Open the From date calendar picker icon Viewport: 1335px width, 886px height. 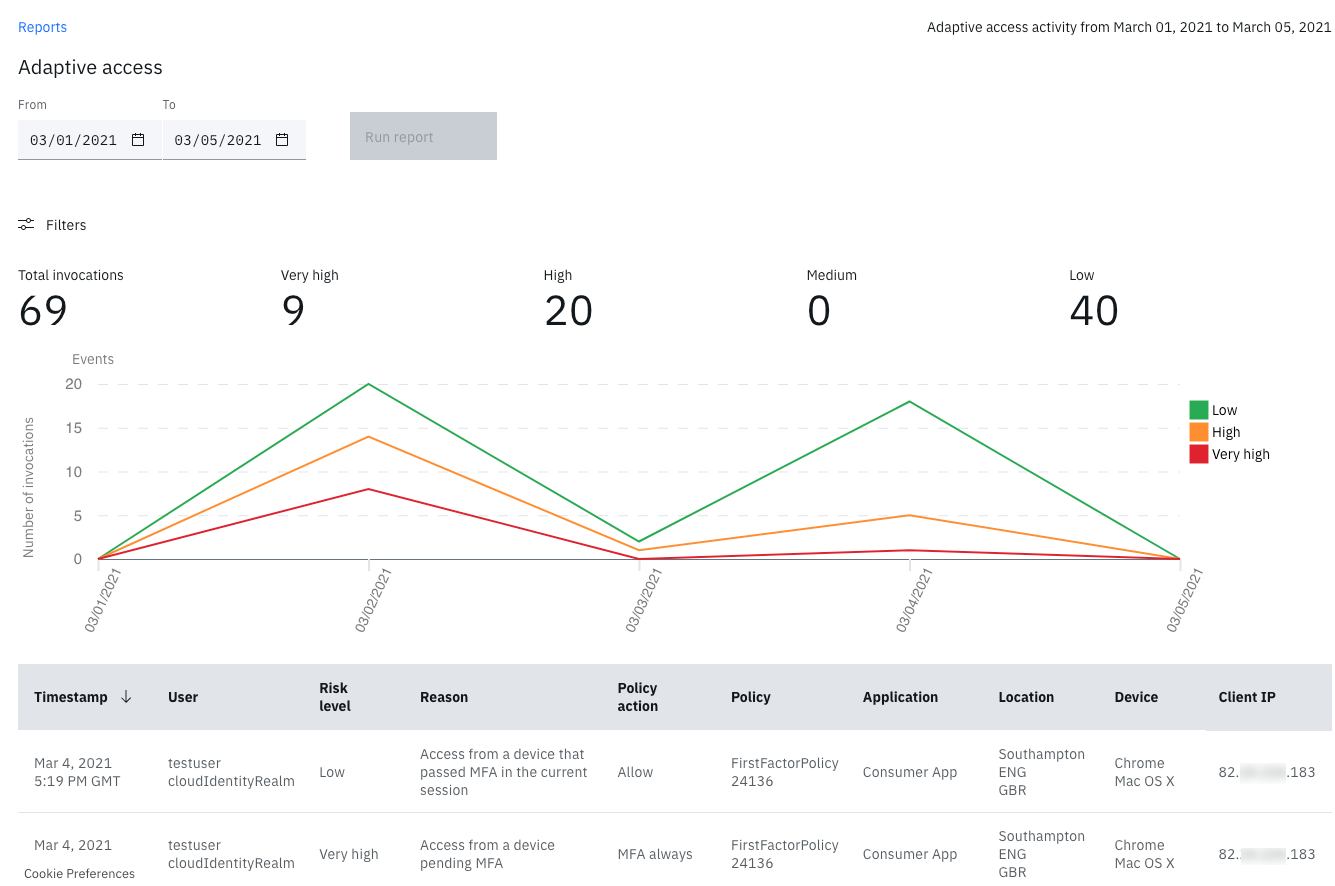tap(139, 140)
